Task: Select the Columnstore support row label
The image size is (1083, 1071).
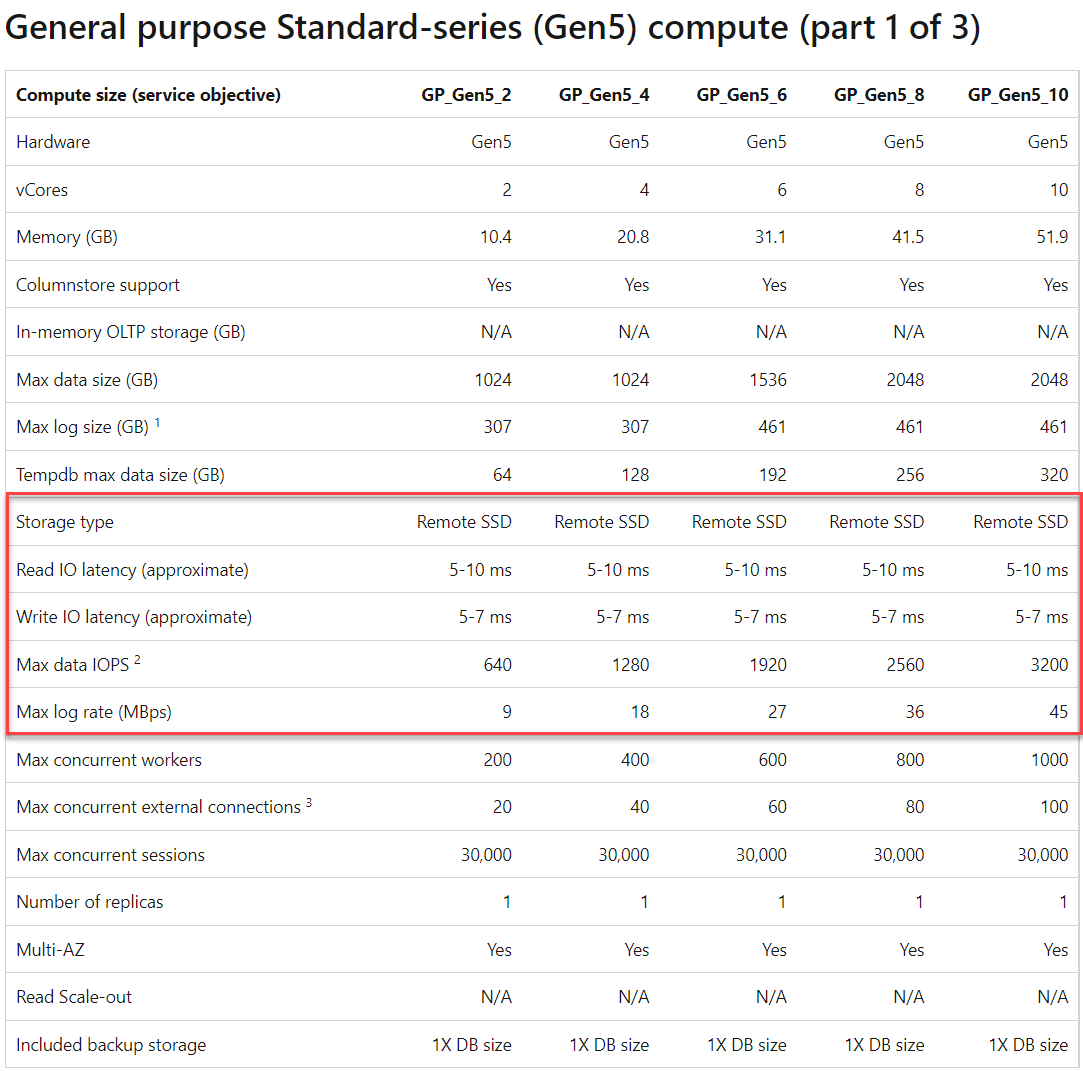Action: pyautogui.click(x=97, y=285)
